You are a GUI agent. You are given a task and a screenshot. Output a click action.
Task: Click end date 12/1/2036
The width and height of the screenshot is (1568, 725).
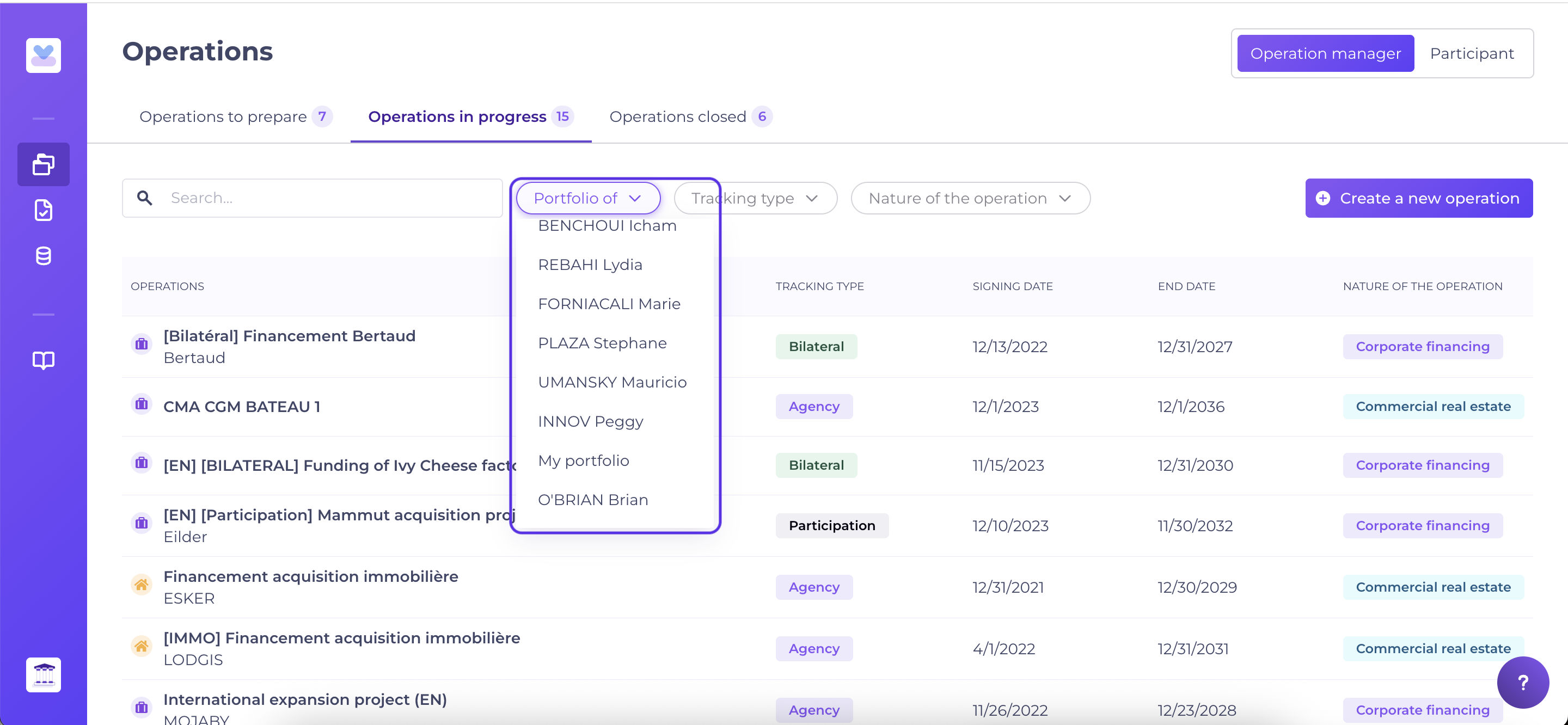click(x=1191, y=407)
